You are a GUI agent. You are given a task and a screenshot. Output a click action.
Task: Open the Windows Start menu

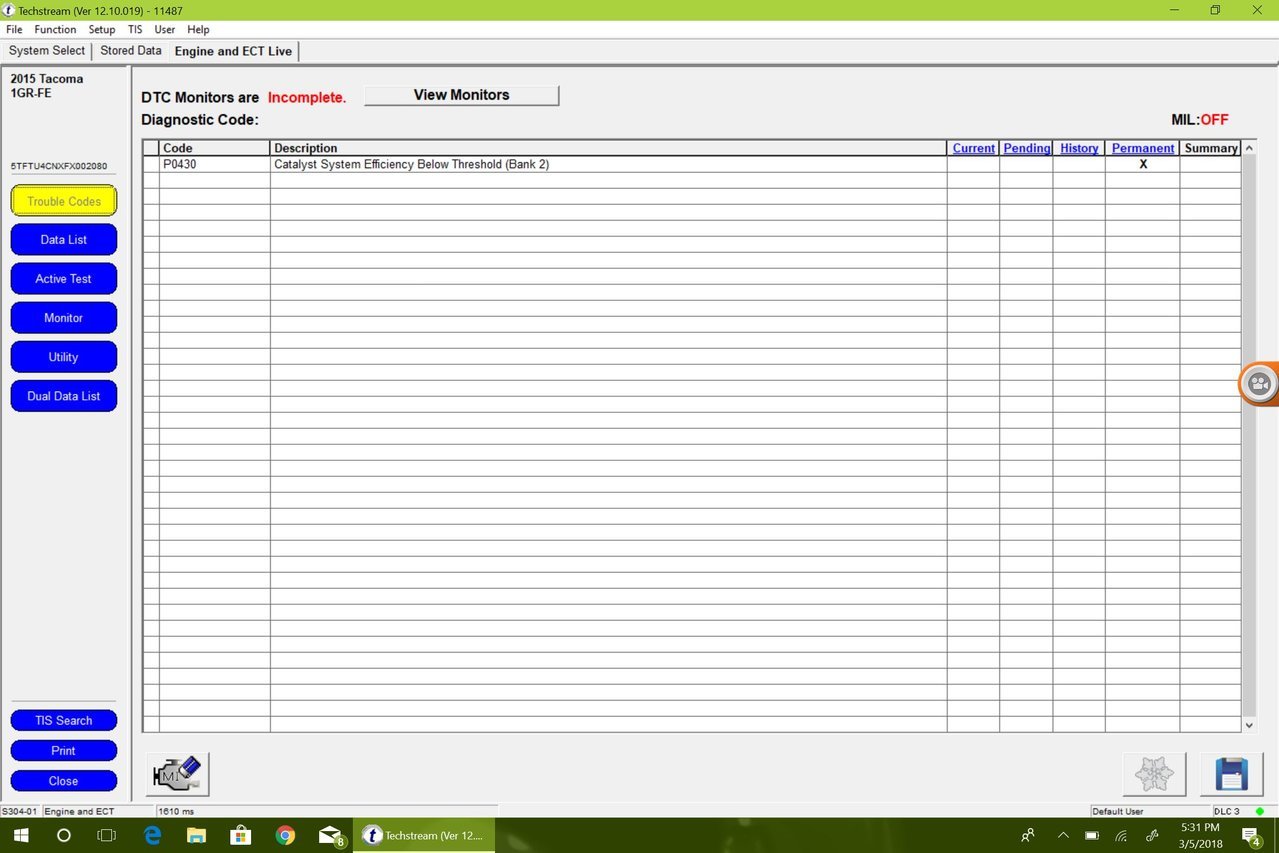pos(20,835)
